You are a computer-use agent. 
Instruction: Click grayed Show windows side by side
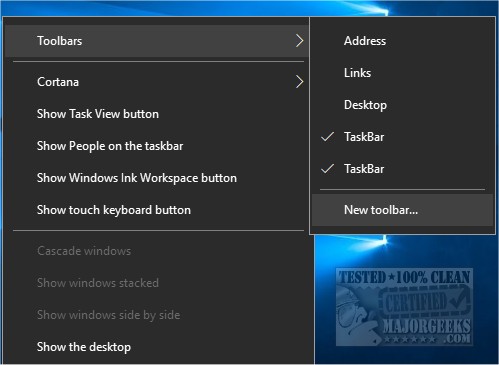pyautogui.click(x=157, y=315)
